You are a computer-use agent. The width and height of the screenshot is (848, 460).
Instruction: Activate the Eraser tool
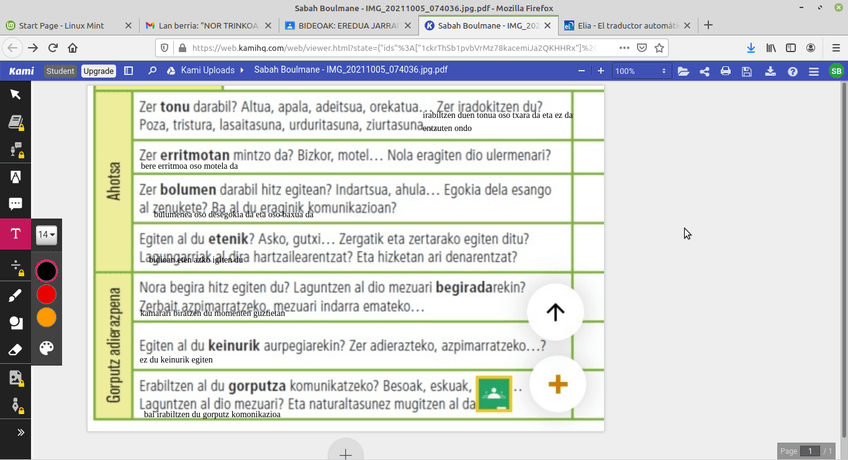click(x=15, y=350)
